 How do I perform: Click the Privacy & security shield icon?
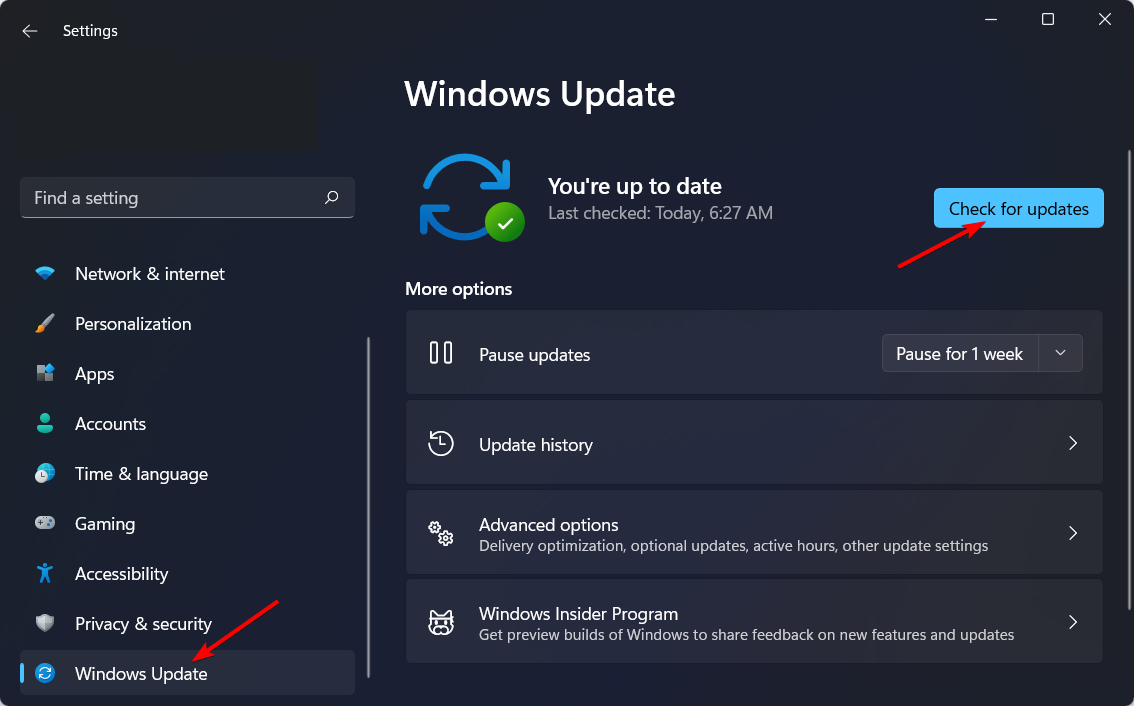(x=45, y=623)
